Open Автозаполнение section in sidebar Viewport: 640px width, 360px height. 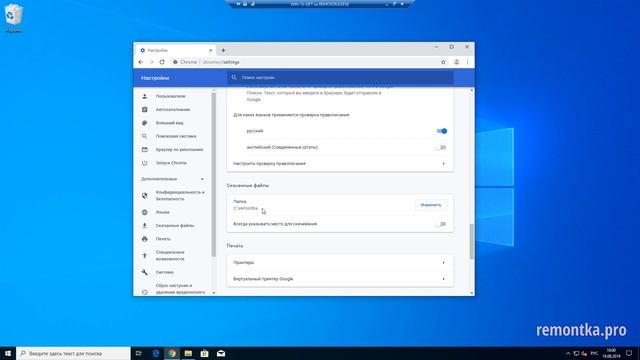click(x=173, y=109)
